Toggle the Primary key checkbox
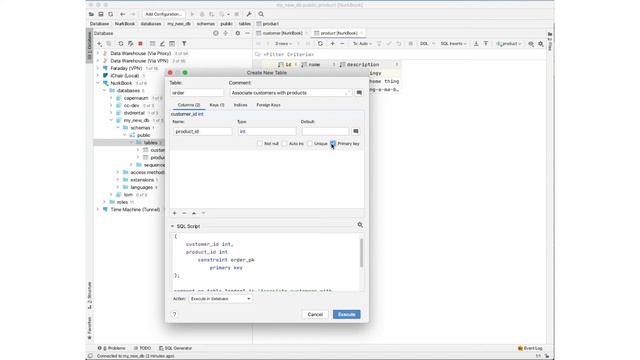The height and width of the screenshot is (360, 640). pos(333,143)
